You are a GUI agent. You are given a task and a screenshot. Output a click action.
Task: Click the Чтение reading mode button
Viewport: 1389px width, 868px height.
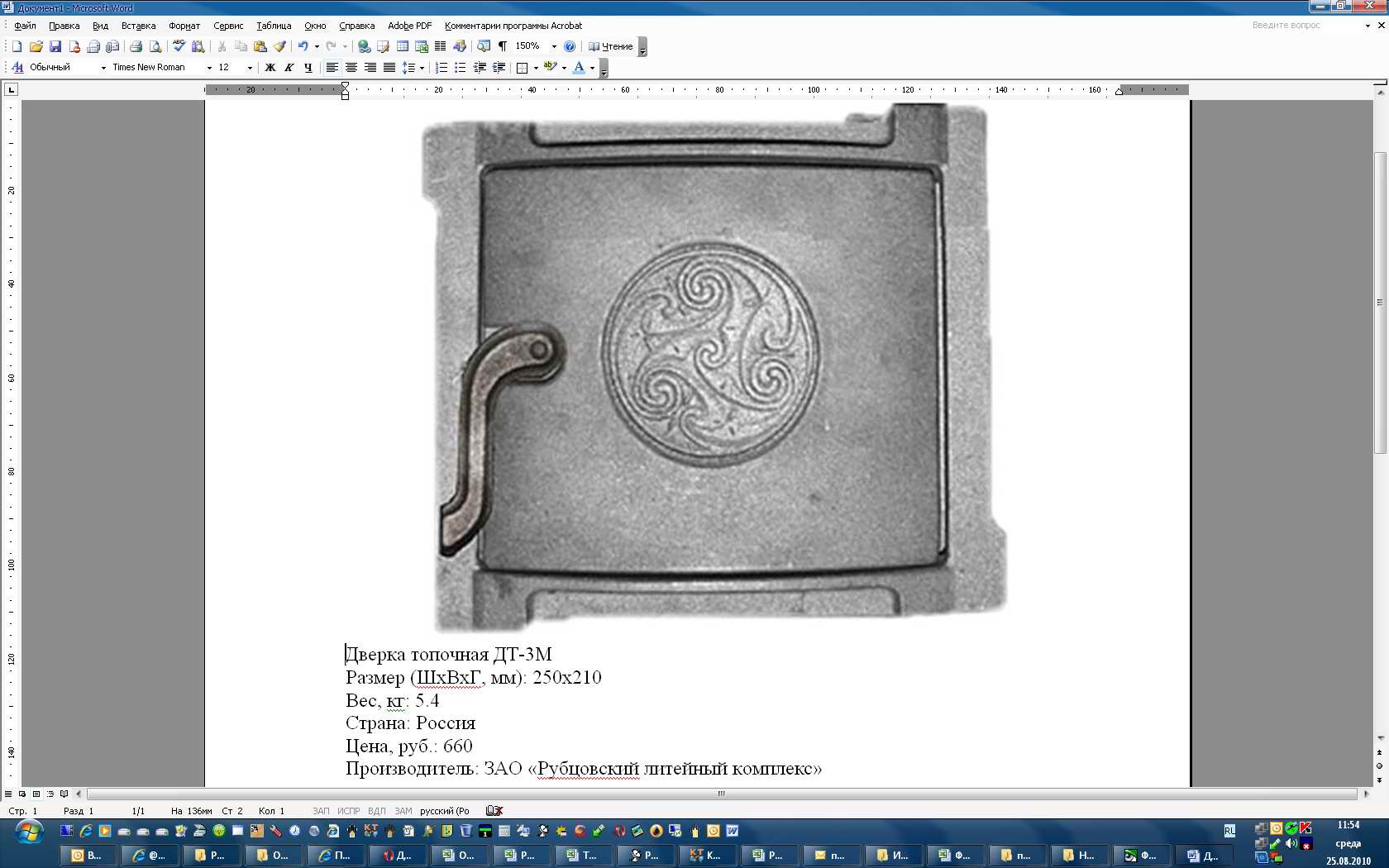[611, 46]
